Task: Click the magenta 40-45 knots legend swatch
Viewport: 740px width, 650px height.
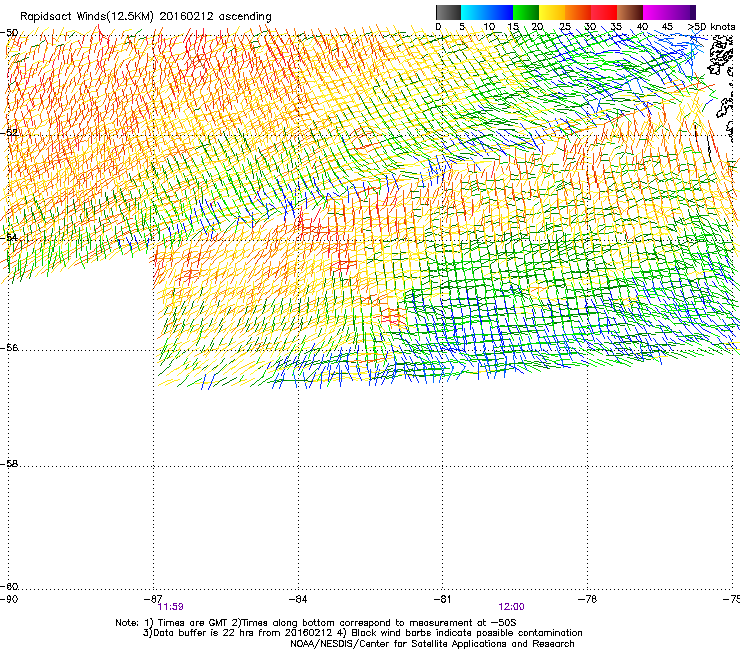Action: tap(656, 12)
